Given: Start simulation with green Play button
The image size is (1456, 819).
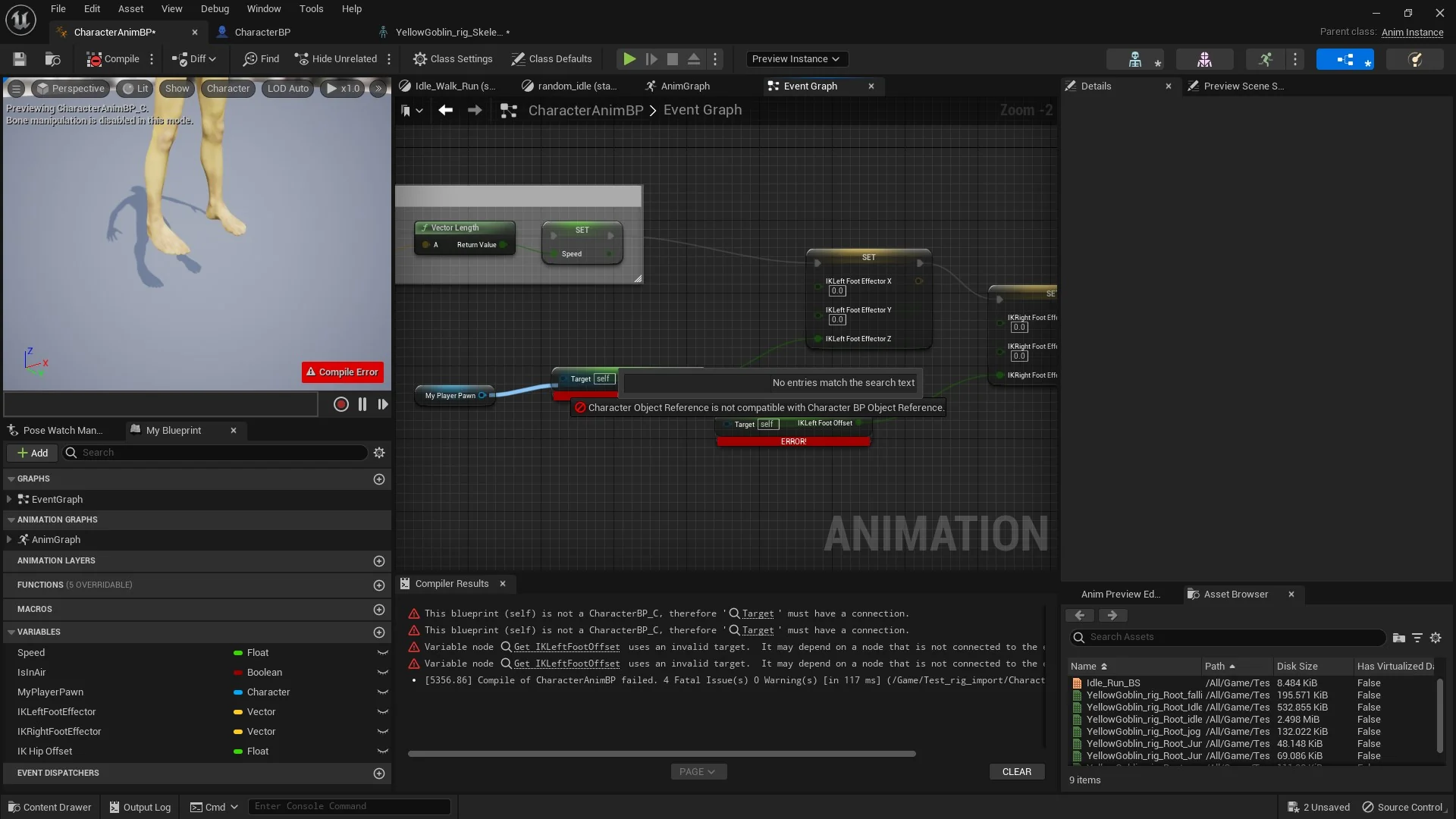Looking at the screenshot, I should [629, 59].
